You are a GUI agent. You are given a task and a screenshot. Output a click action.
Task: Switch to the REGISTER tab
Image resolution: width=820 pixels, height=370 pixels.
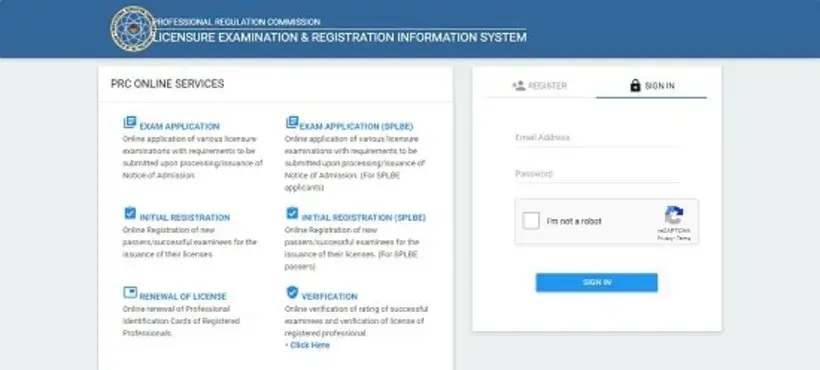pyautogui.click(x=542, y=86)
